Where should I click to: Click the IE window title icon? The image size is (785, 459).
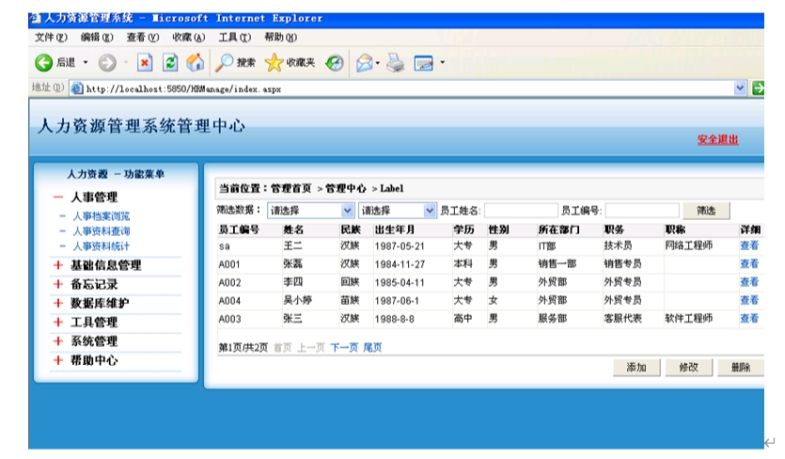click(x=35, y=19)
